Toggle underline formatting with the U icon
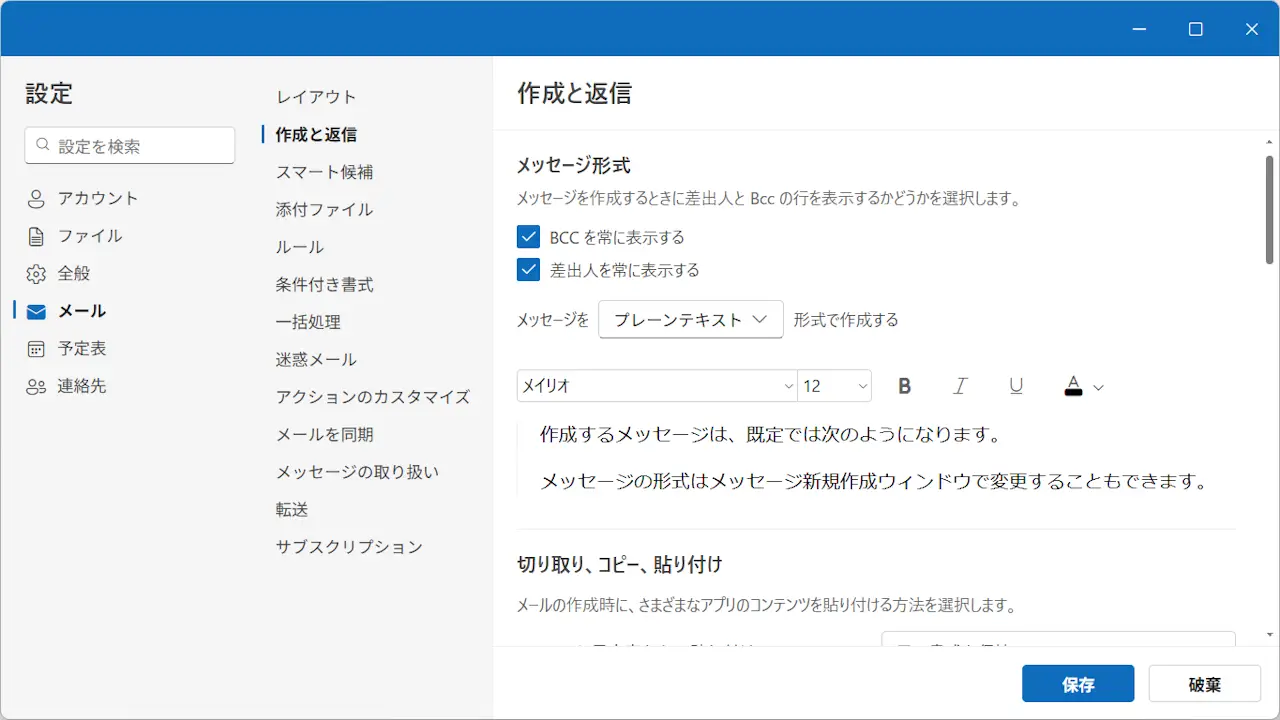 [x=1016, y=386]
